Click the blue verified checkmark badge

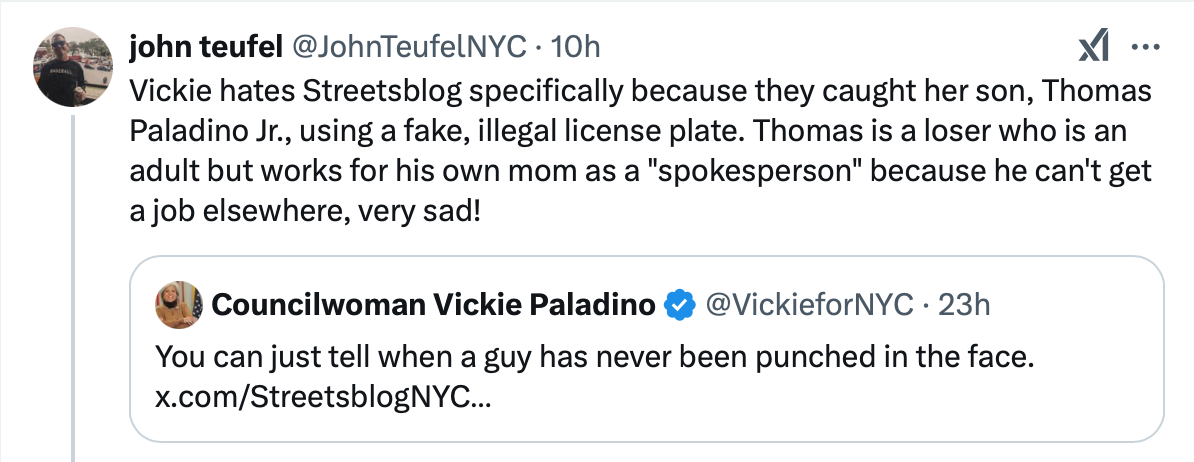coord(682,304)
